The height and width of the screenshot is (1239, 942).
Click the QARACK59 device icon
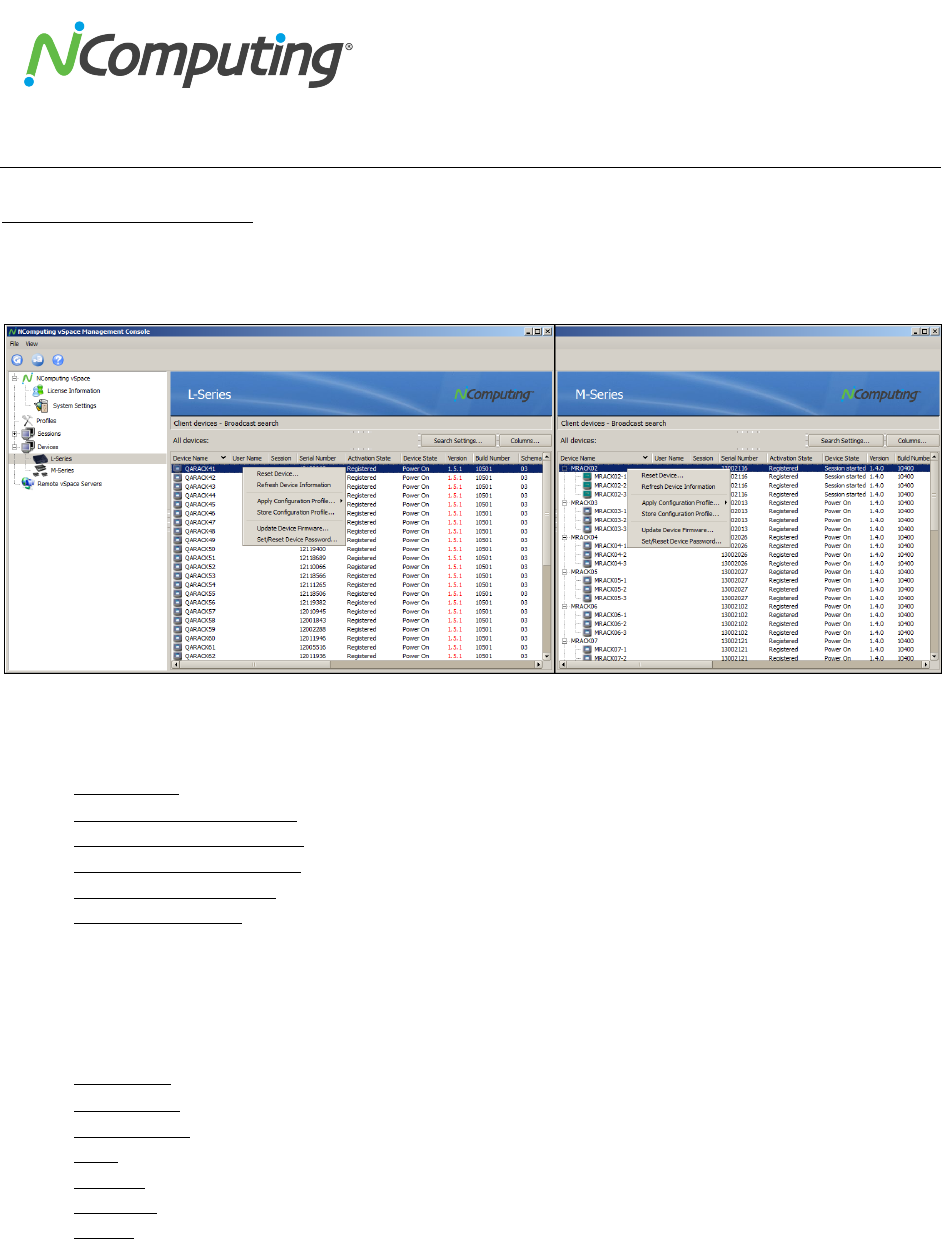pyautogui.click(x=178, y=629)
